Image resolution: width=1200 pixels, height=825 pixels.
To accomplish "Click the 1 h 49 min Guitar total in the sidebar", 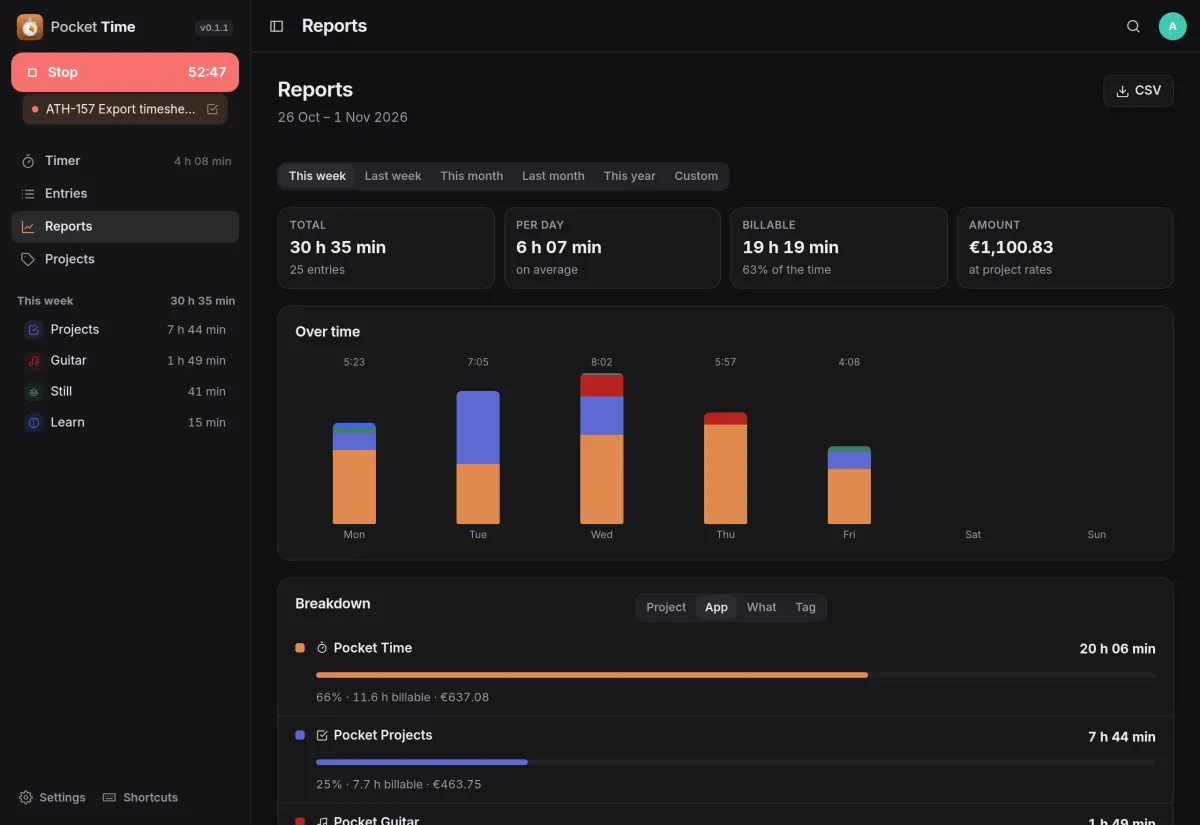I will pos(196,361).
